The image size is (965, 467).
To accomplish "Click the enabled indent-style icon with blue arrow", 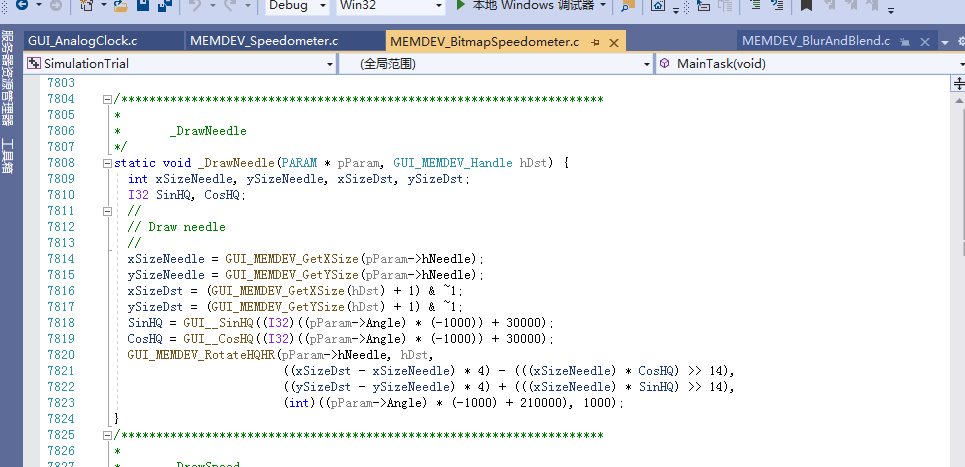I will (703, 5).
